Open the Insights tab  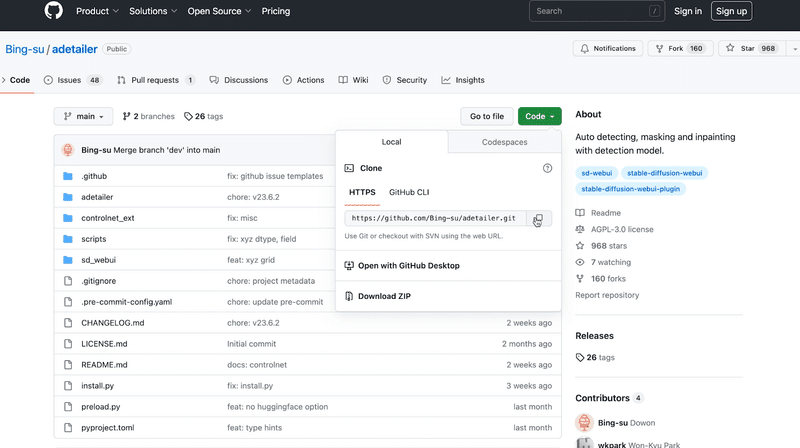pyautogui.click(x=463, y=80)
